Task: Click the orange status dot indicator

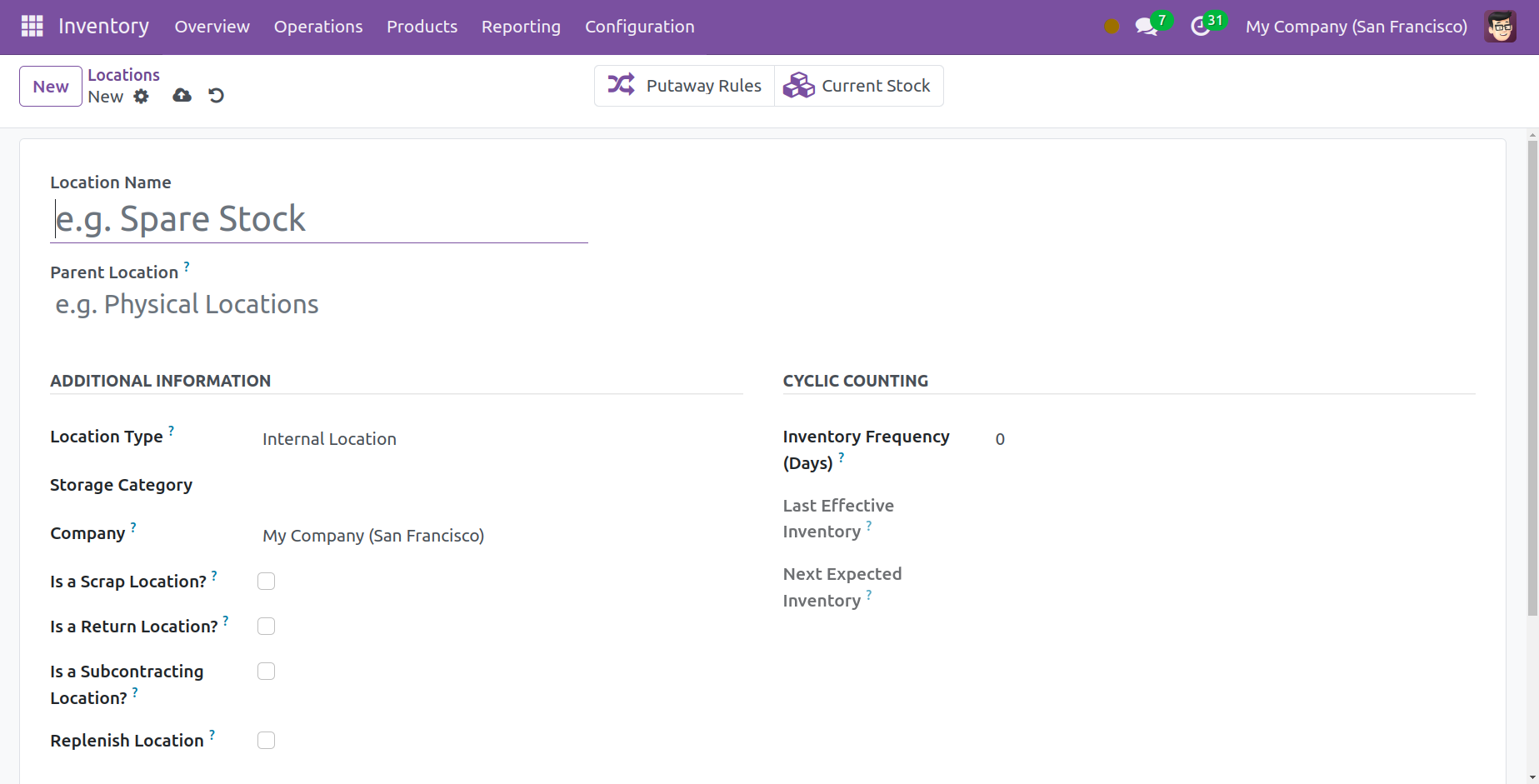Action: pos(1112,27)
